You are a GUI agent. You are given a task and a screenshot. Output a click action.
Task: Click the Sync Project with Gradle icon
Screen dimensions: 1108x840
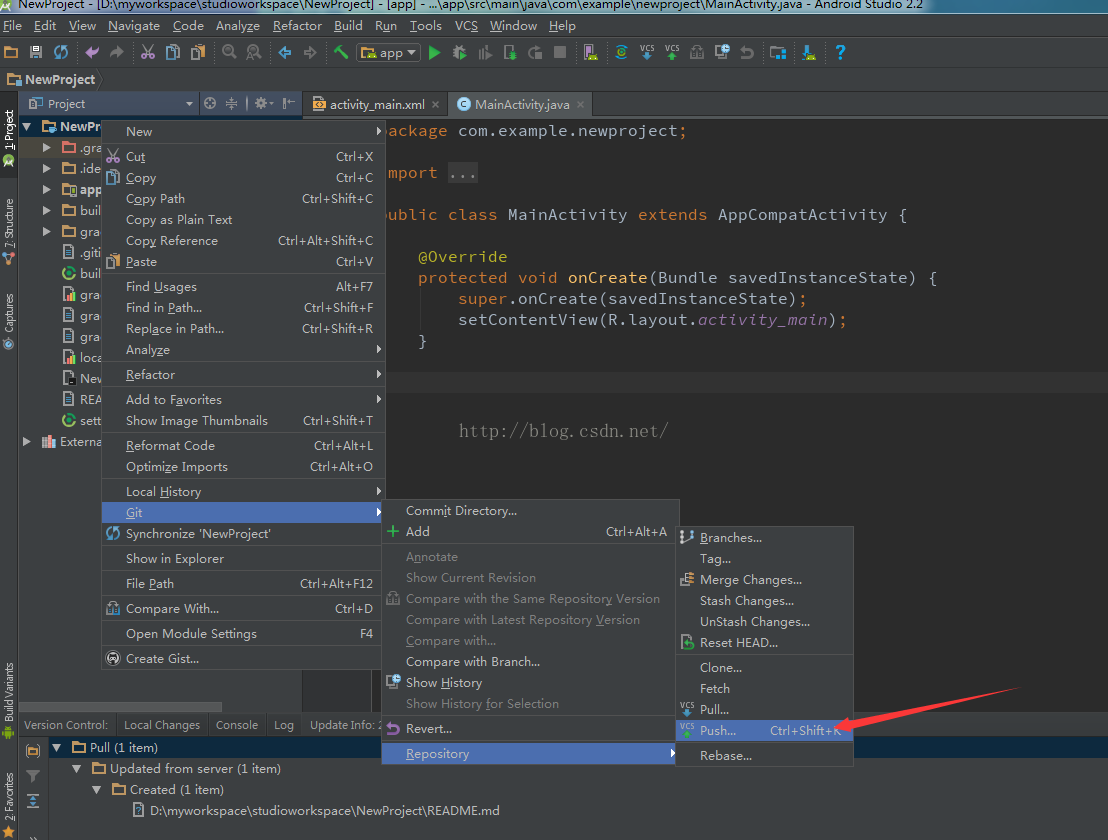[x=621, y=52]
